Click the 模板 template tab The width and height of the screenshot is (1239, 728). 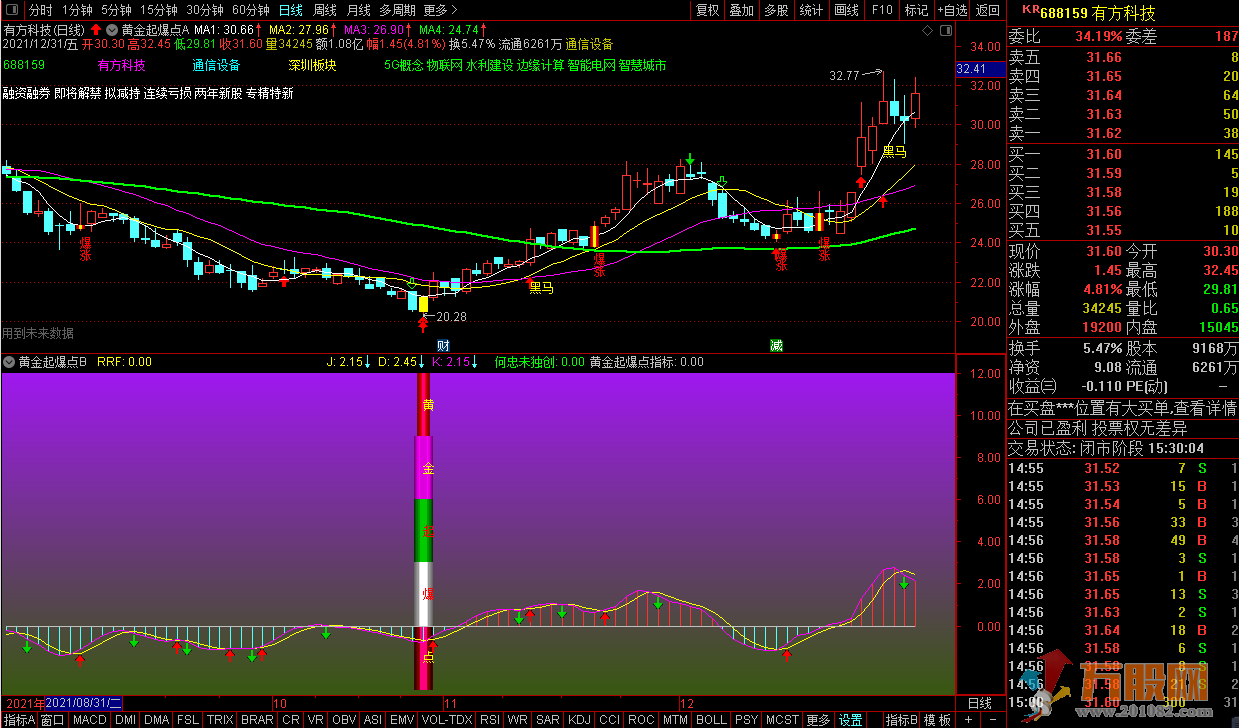(x=938, y=720)
